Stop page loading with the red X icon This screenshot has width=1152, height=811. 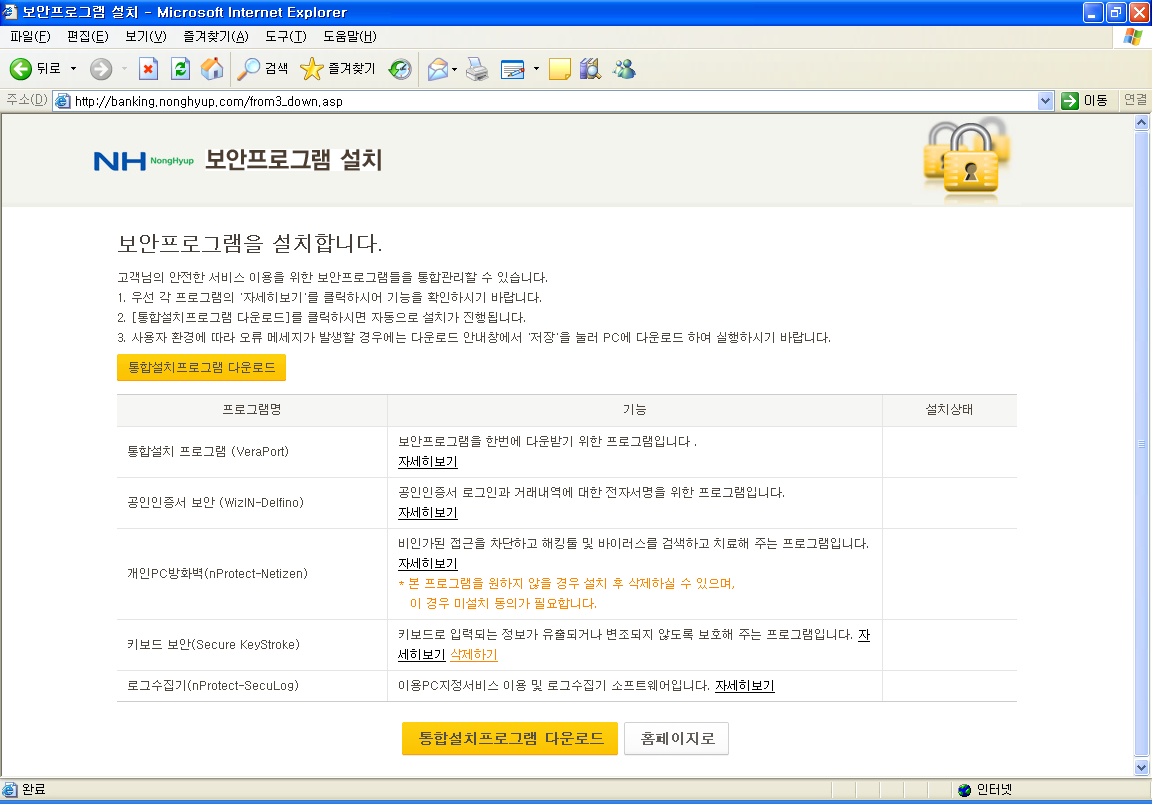point(148,69)
